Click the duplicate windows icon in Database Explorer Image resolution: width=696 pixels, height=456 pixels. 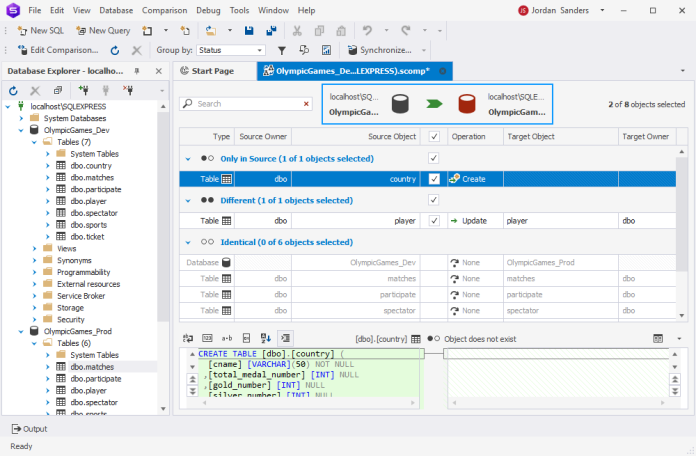[58, 91]
